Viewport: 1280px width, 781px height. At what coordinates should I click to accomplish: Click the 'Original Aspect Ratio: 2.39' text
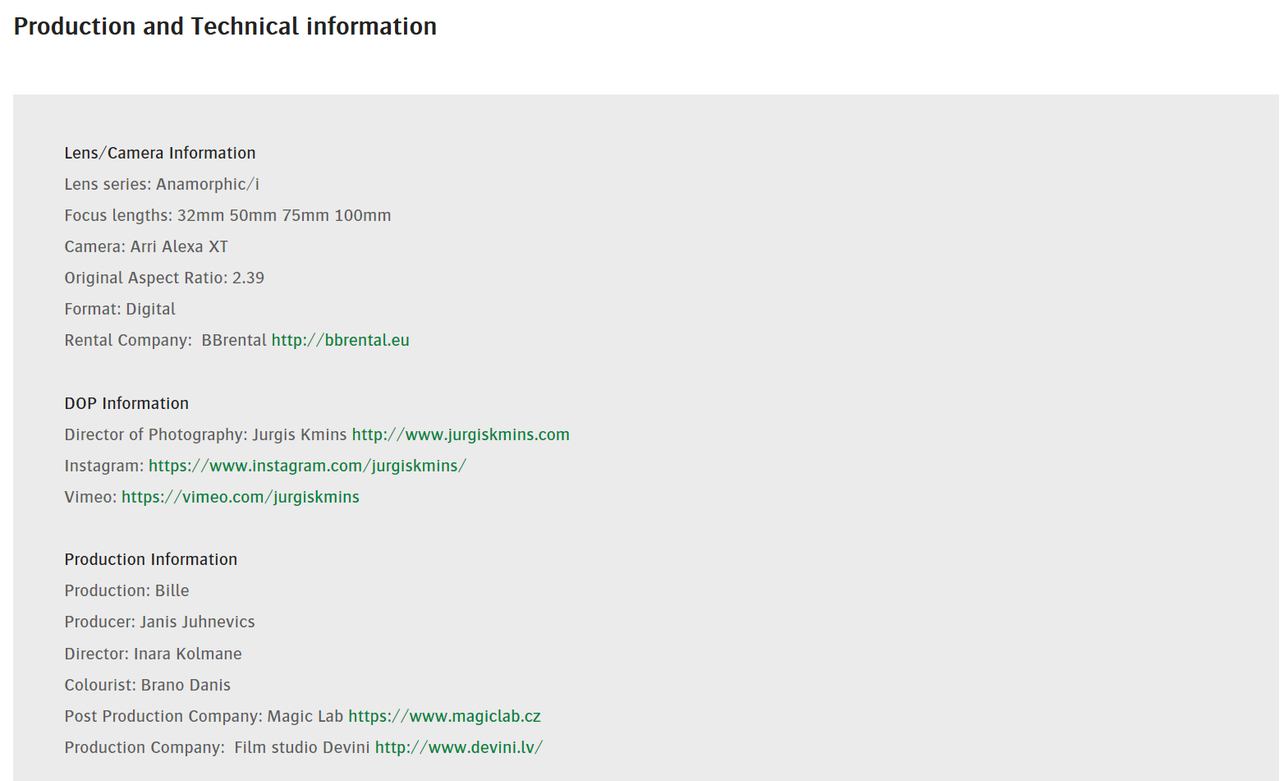(x=164, y=277)
